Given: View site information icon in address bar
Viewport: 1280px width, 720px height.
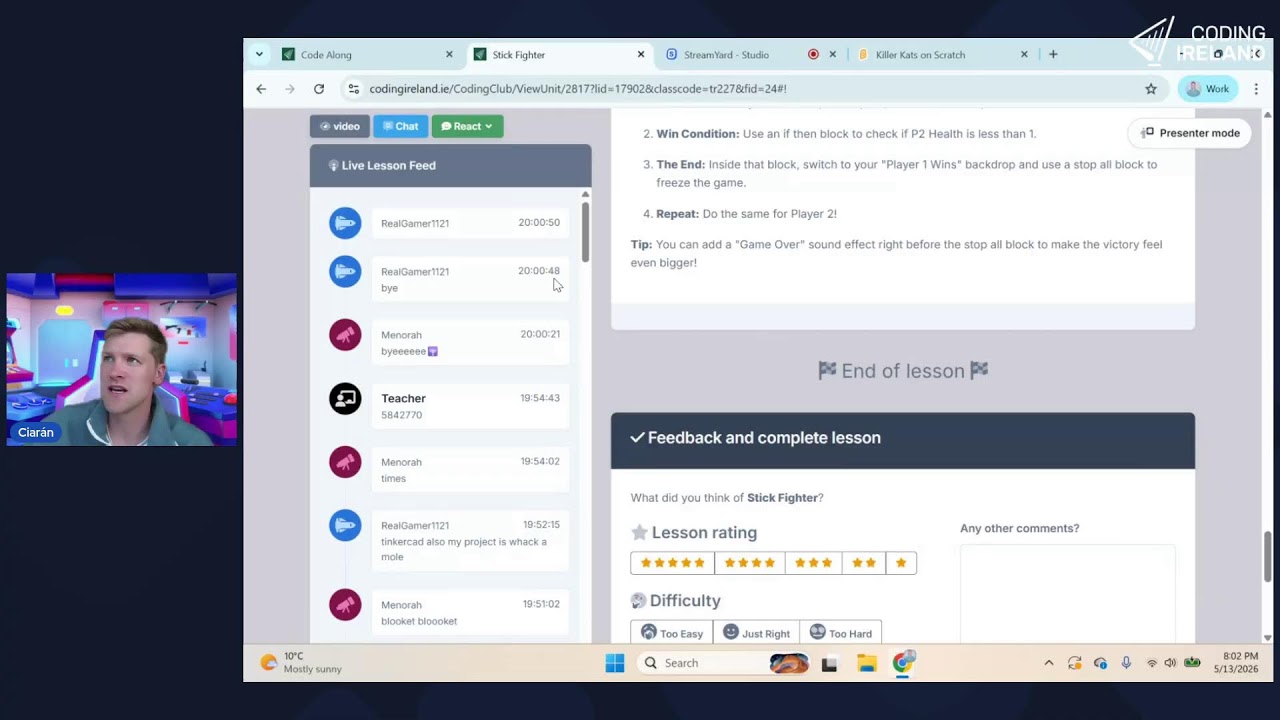Looking at the screenshot, I should 353,89.
